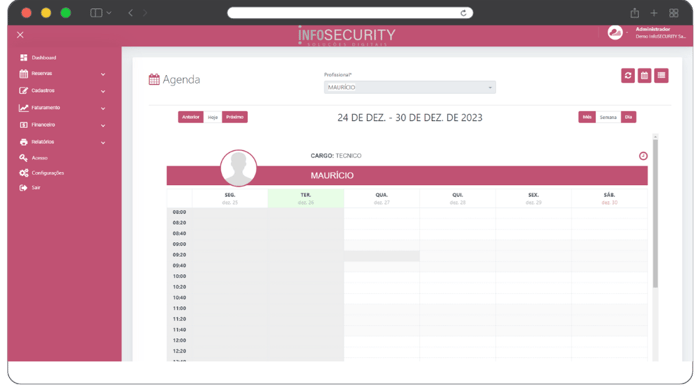
Task: Click the browser address bar
Action: tap(350, 13)
